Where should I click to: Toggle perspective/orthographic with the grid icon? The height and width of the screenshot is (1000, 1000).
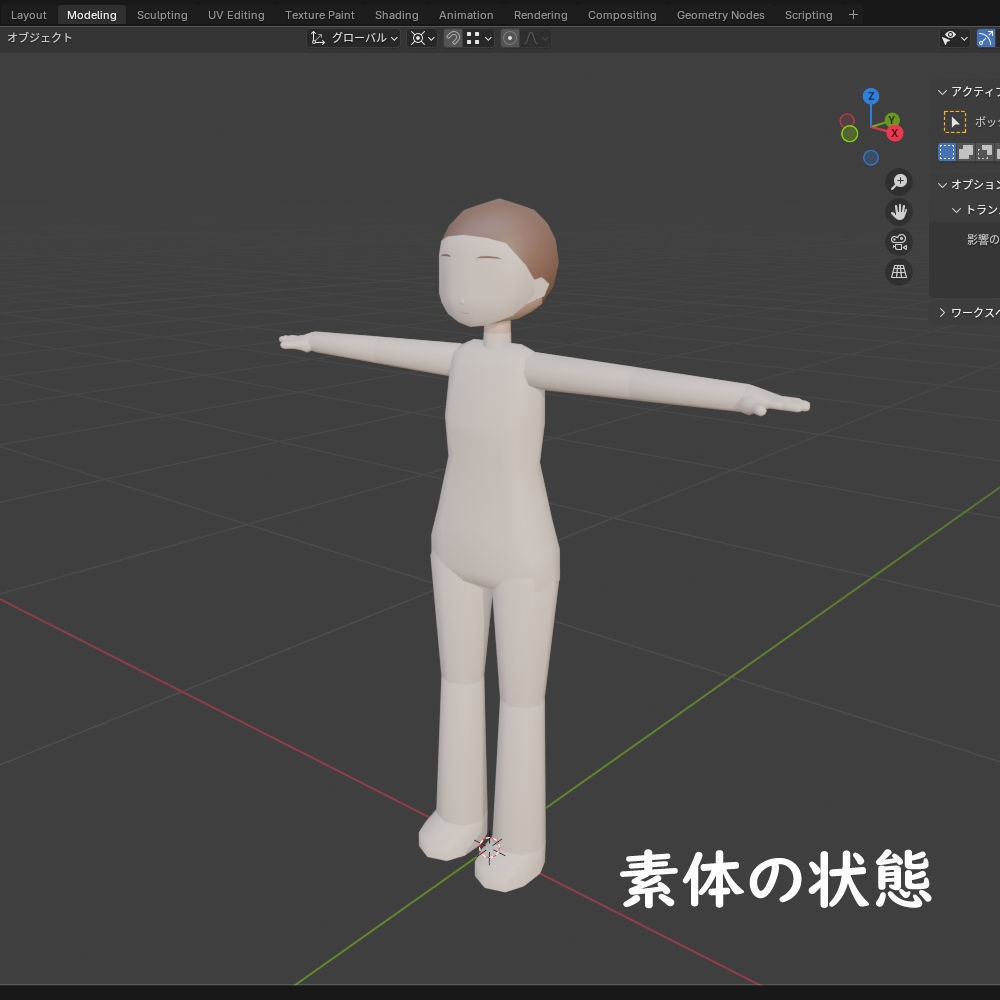tap(899, 272)
